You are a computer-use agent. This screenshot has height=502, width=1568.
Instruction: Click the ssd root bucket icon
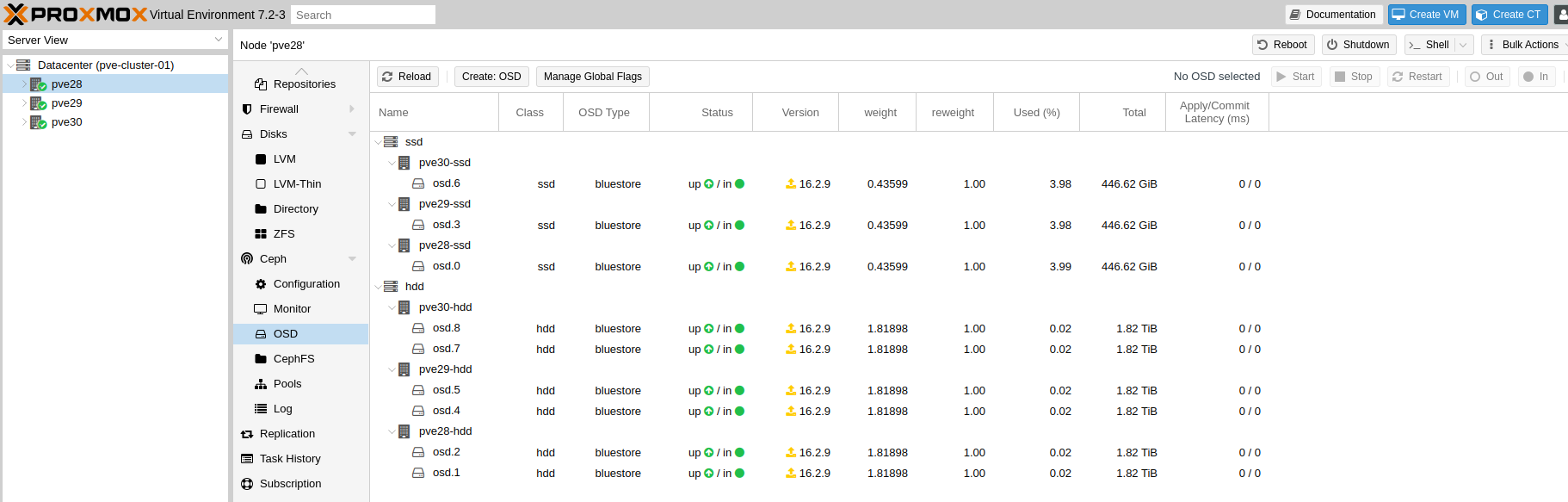point(391,142)
